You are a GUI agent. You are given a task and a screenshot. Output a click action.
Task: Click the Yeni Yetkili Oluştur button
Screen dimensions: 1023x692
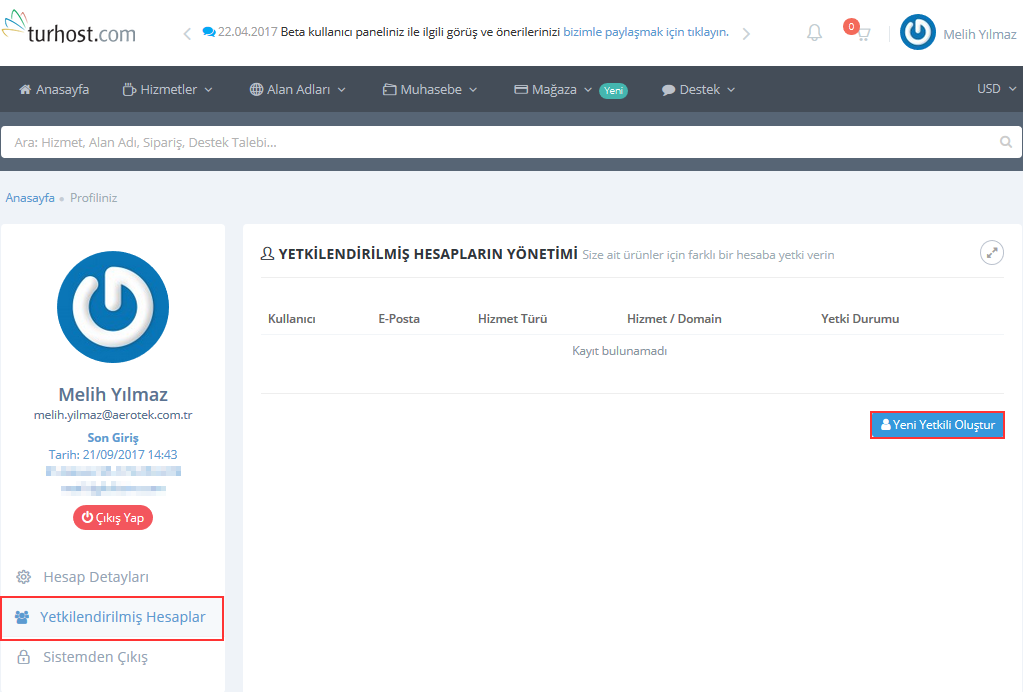coord(937,425)
